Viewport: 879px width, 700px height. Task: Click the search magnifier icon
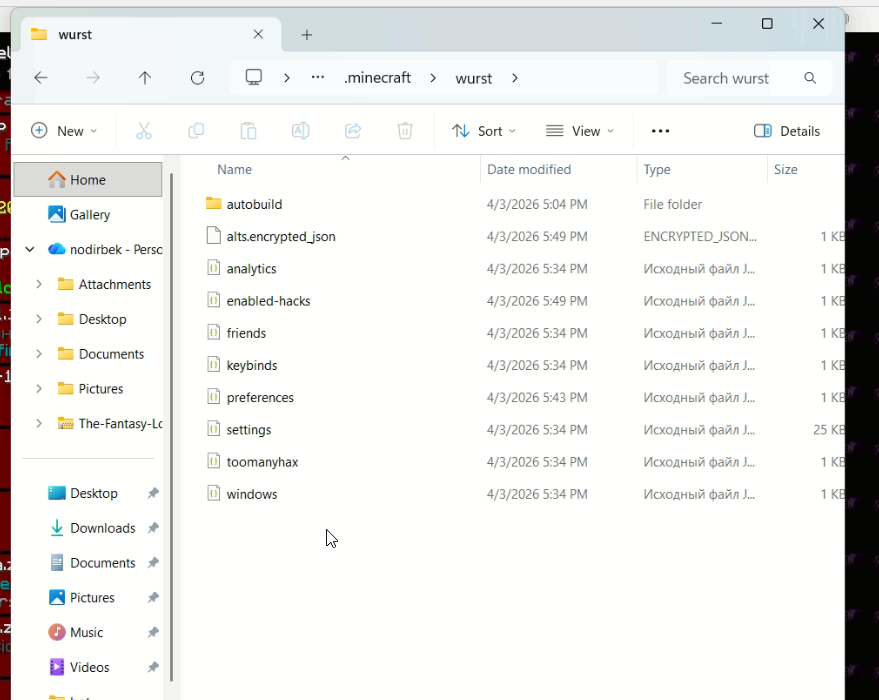tap(810, 78)
